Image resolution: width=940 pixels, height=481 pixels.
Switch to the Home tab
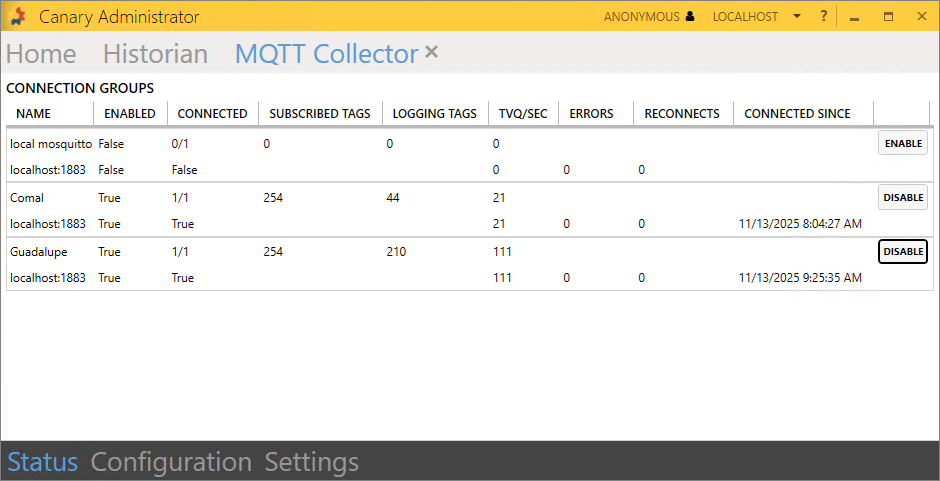41,54
